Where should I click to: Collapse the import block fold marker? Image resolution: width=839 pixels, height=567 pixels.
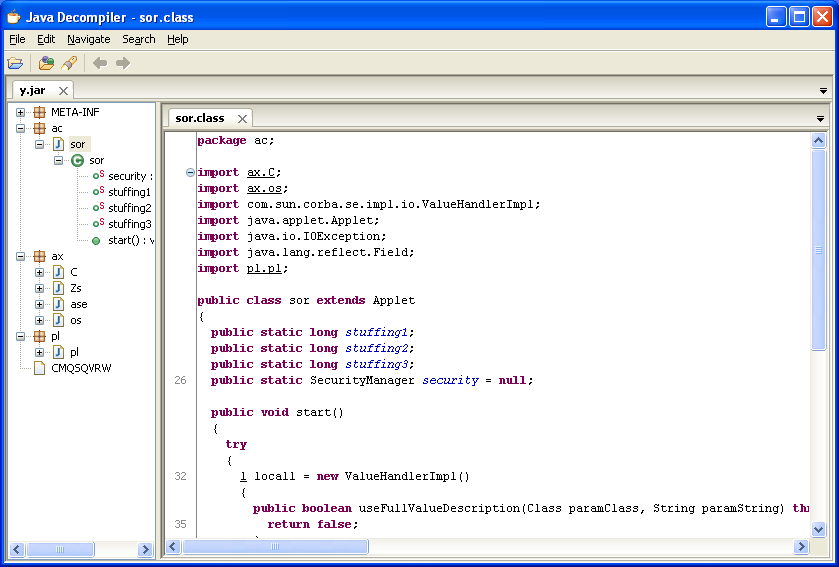(190, 172)
